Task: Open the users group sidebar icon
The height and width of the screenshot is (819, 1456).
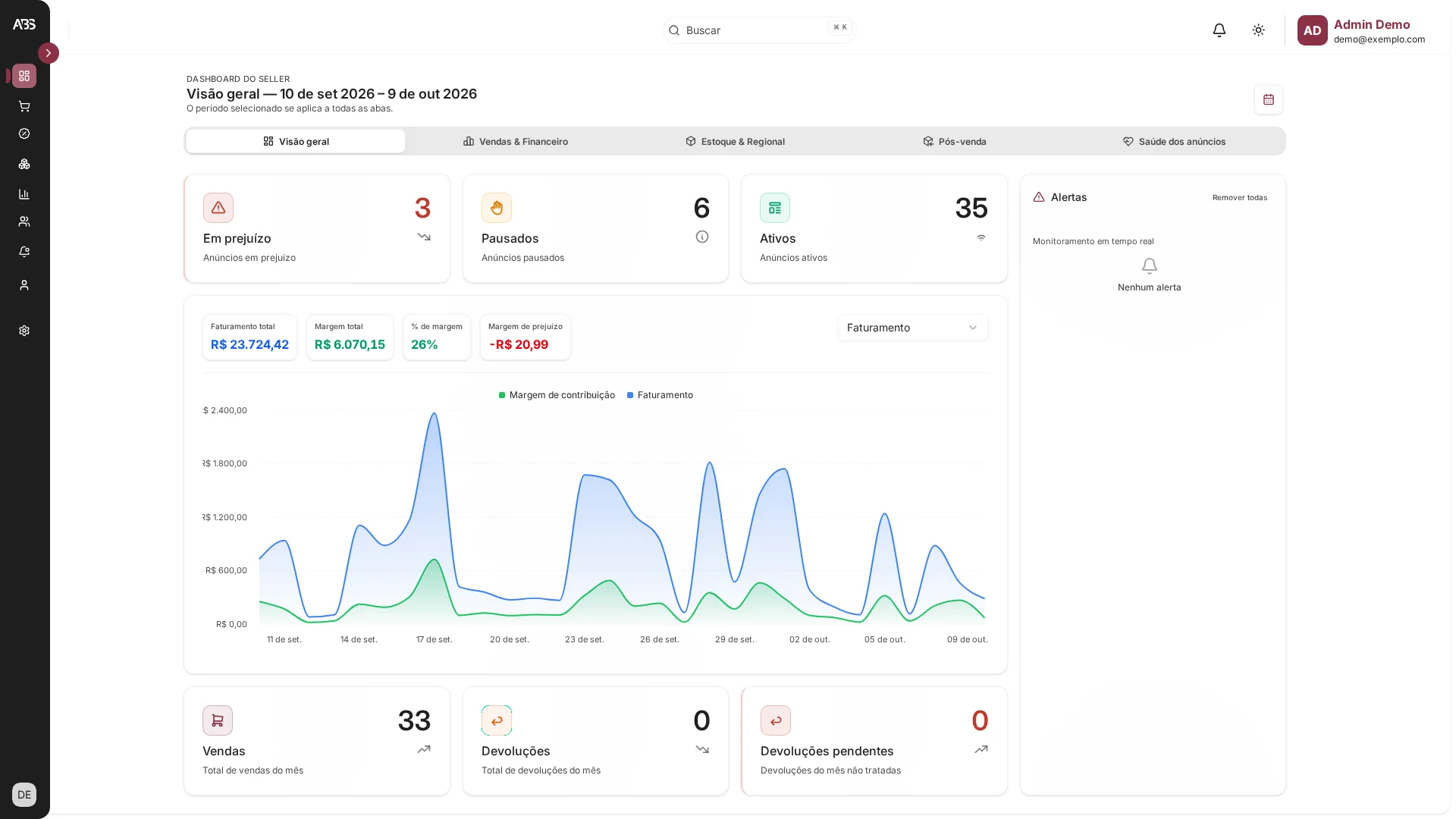Action: 24,221
